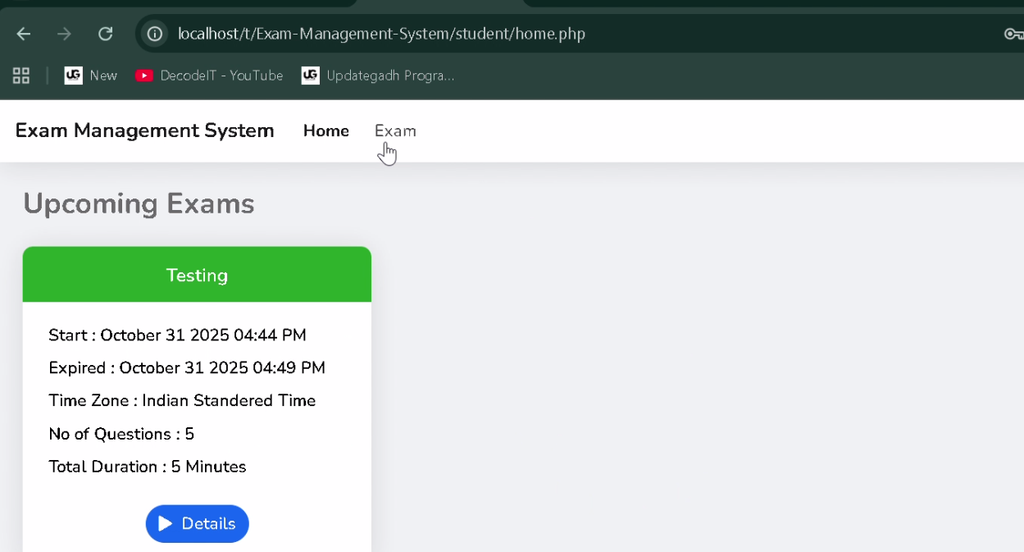Screen dimensions: 1024x552
Task: Go back using the browser back arrow
Action: pos(24,34)
